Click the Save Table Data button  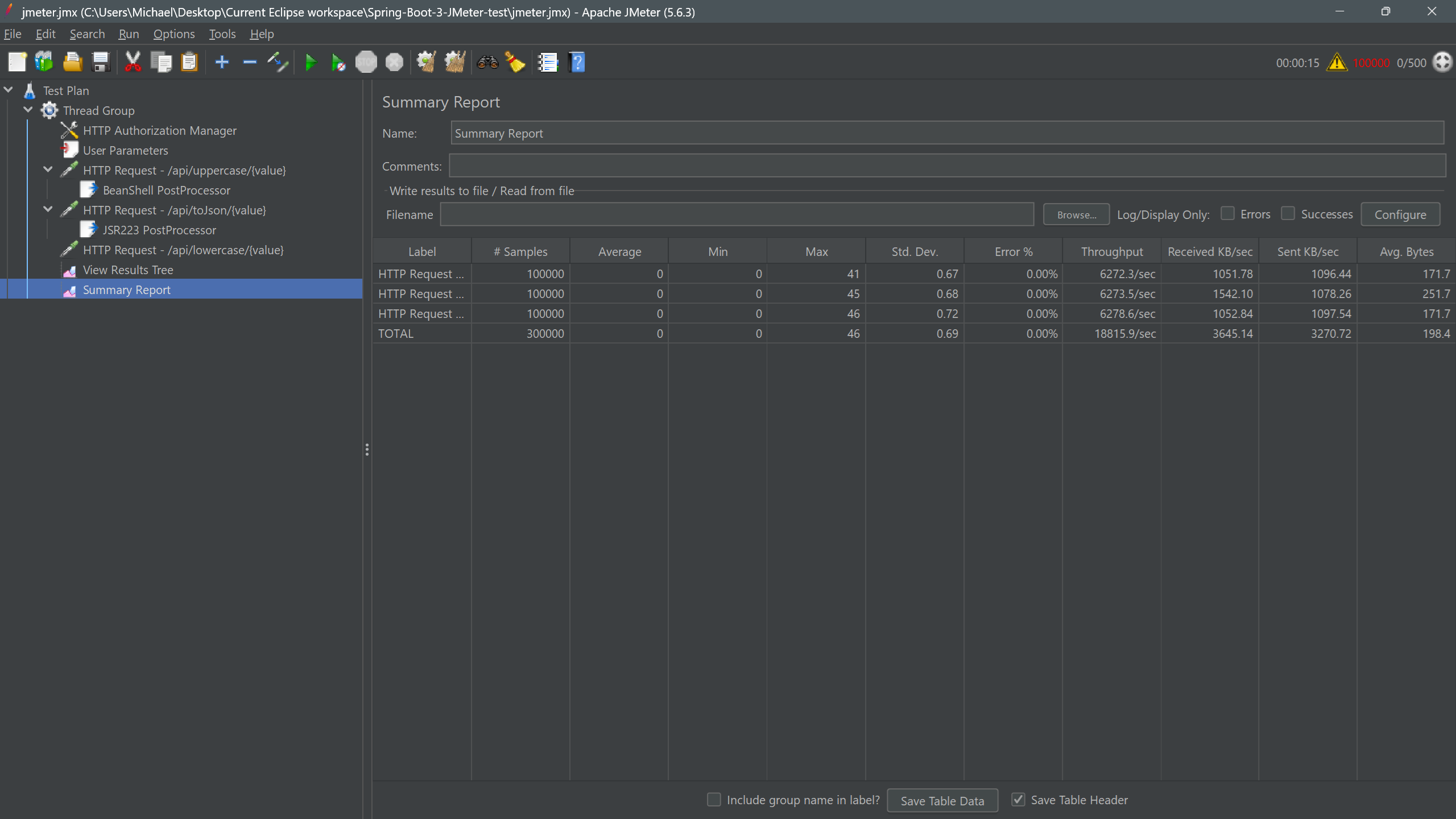(942, 801)
